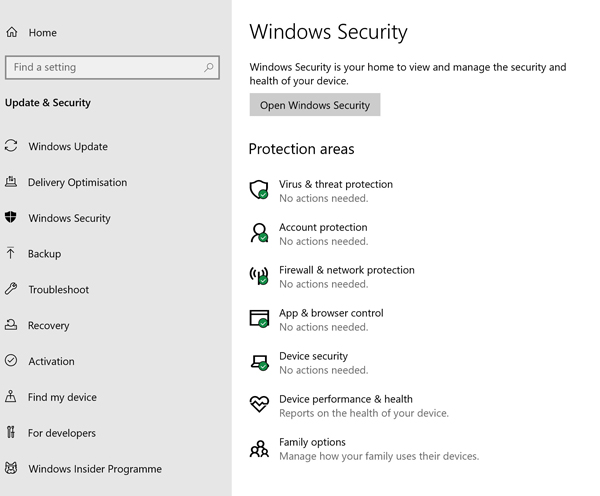Click the App & browser control window icon

(x=259, y=318)
